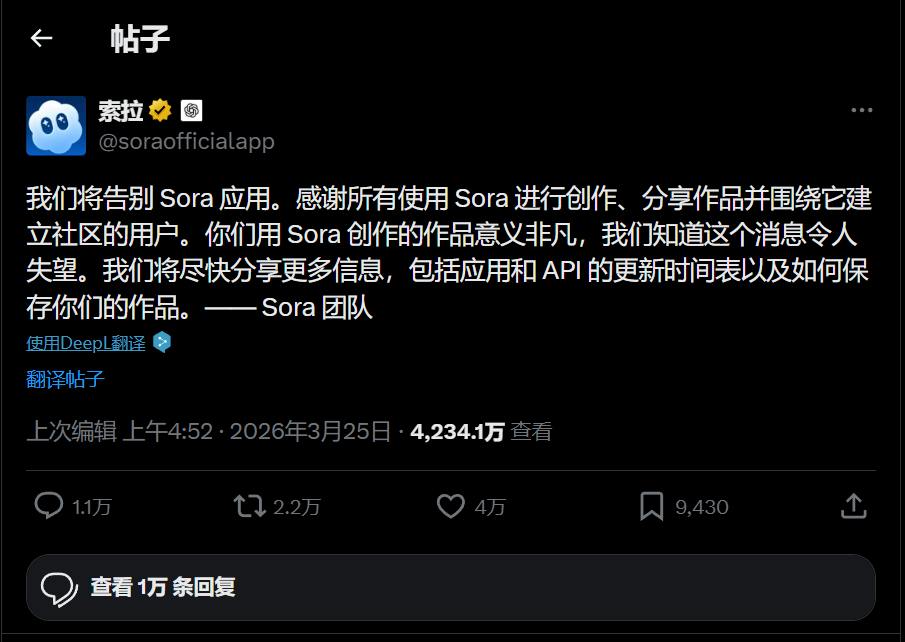Click the gold verified badge beside 索拉
Image resolution: width=905 pixels, height=642 pixels.
pyautogui.click(x=160, y=111)
